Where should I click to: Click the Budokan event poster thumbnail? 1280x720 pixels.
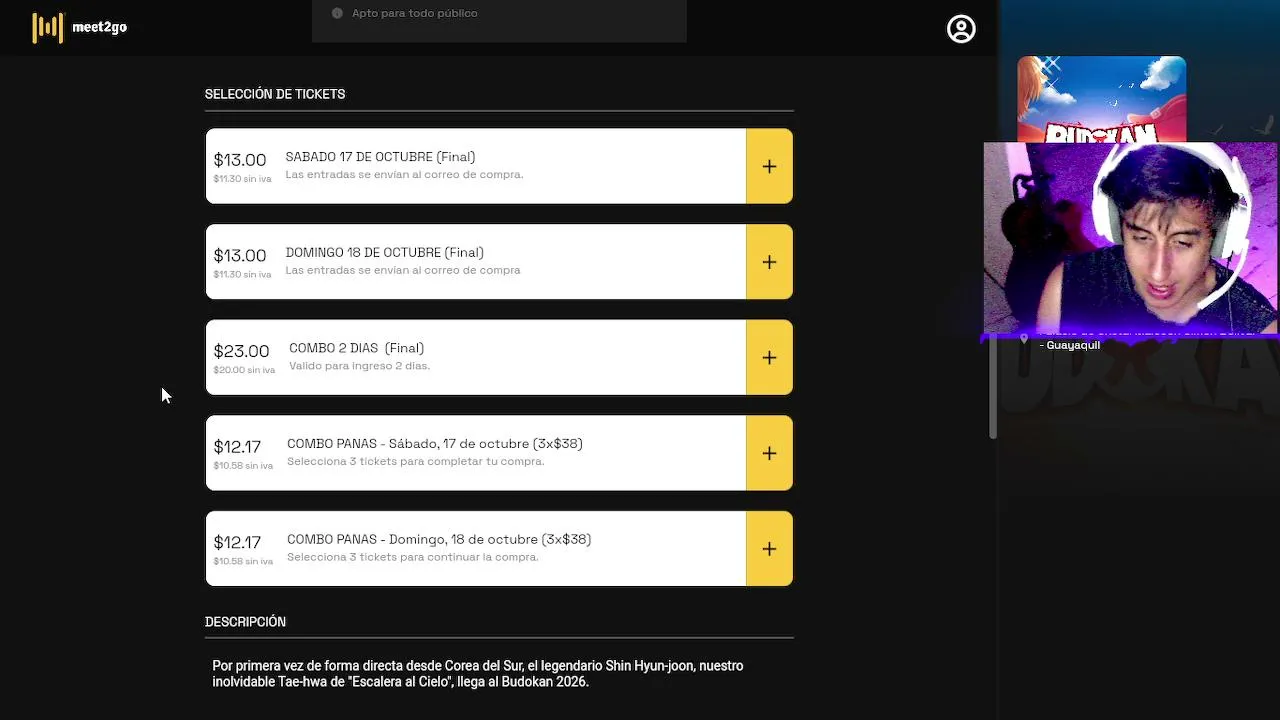point(1102,99)
